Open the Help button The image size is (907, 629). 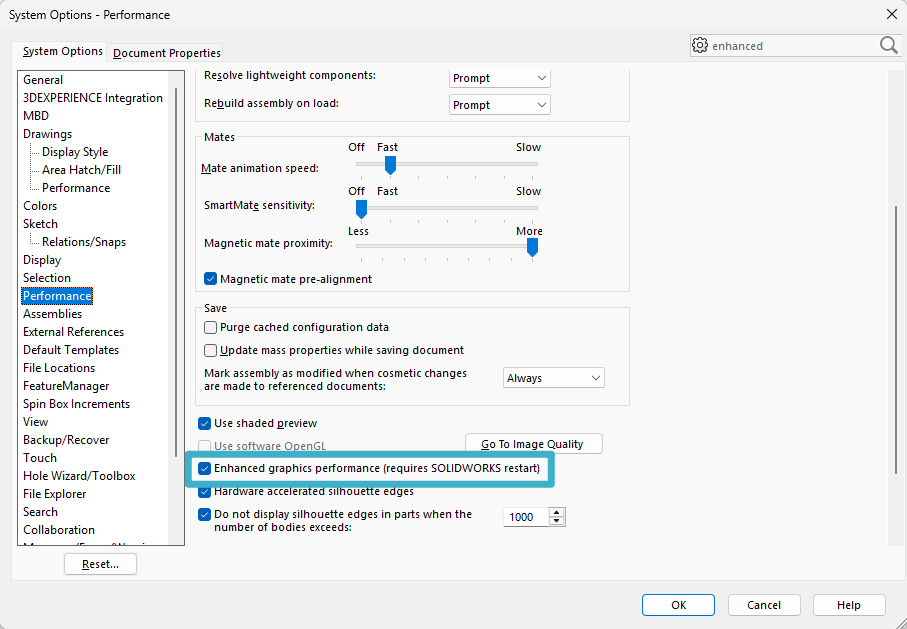pyautogui.click(x=849, y=605)
